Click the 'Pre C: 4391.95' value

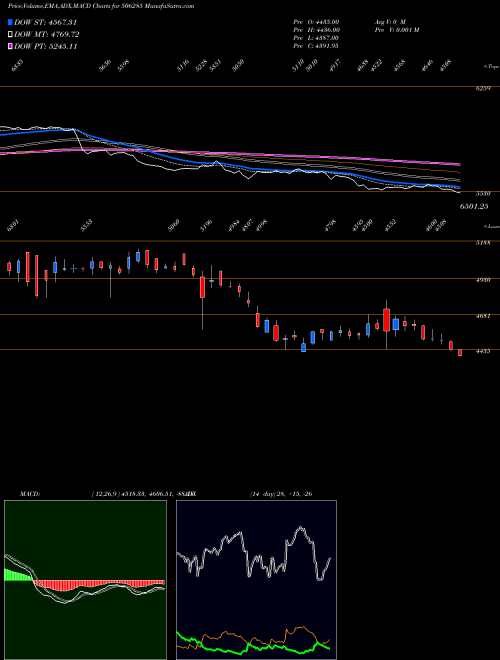(x=316, y=46)
